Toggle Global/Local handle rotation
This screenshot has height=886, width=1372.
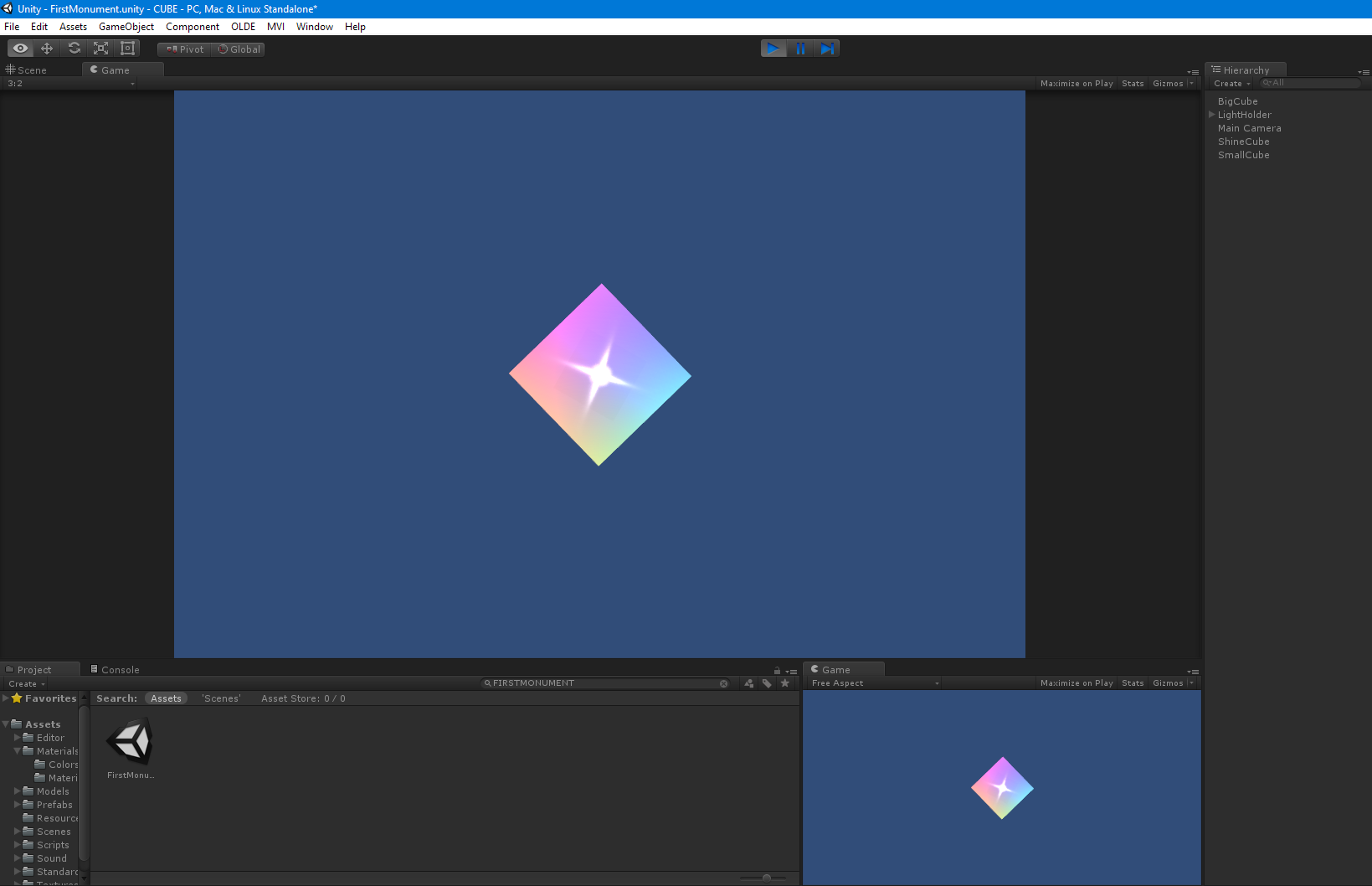[x=239, y=49]
